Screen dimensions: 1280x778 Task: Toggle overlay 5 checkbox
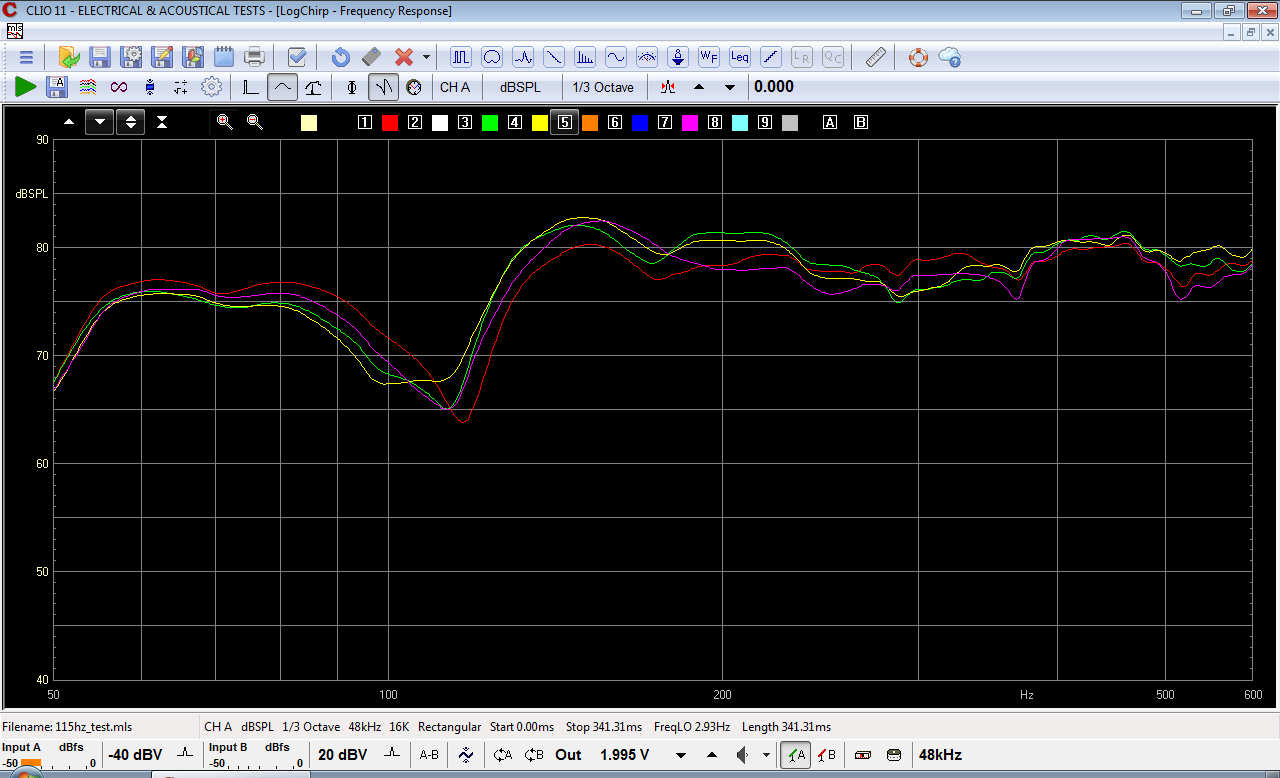click(x=565, y=122)
